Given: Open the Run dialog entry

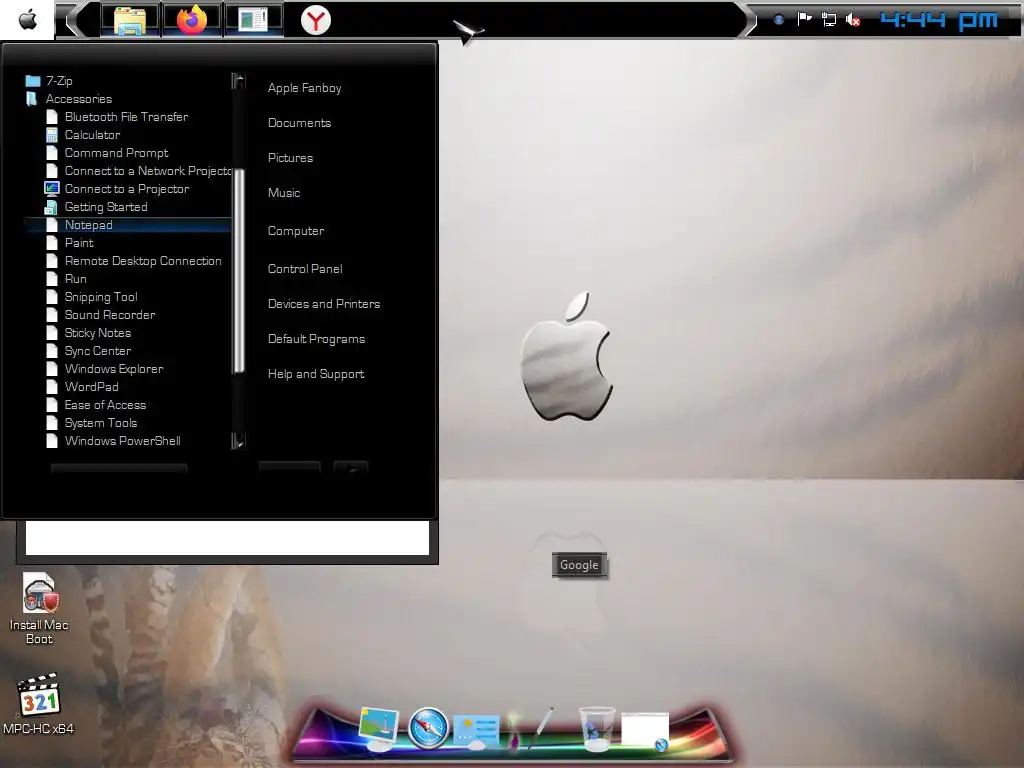Looking at the screenshot, I should [x=76, y=279].
